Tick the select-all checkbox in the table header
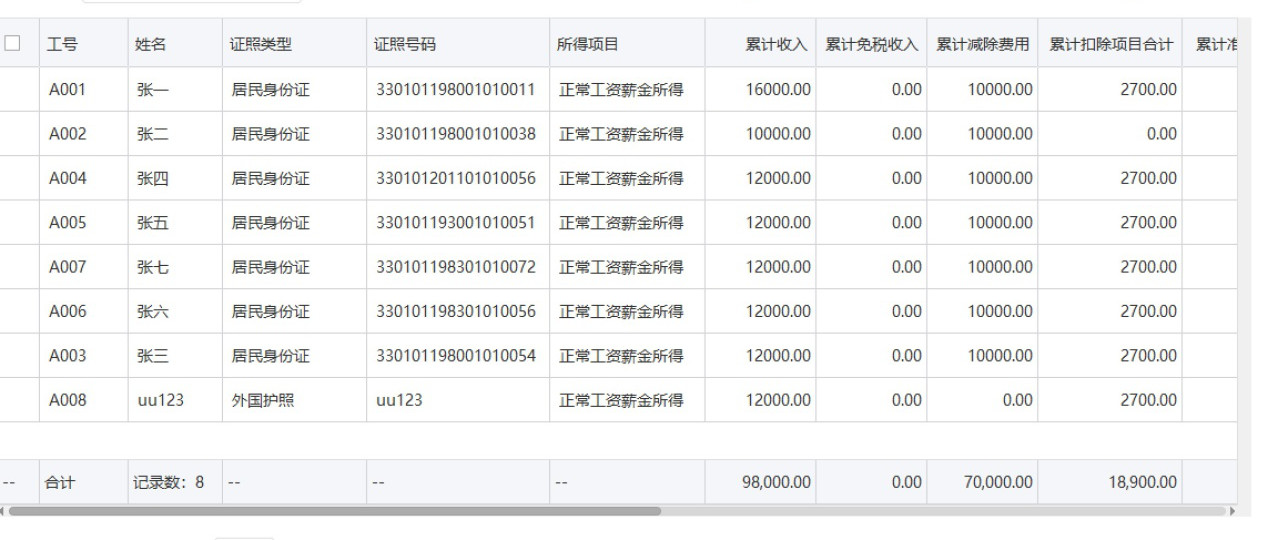The width and height of the screenshot is (1269, 540). (12, 44)
